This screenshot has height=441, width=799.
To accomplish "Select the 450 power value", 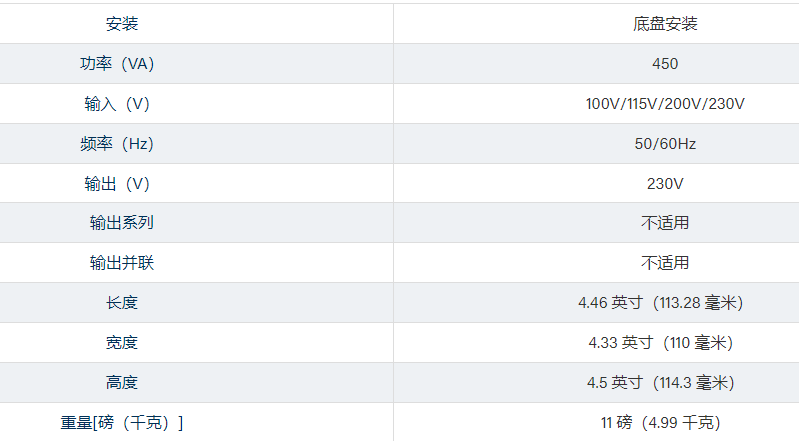I will pyautogui.click(x=665, y=64).
